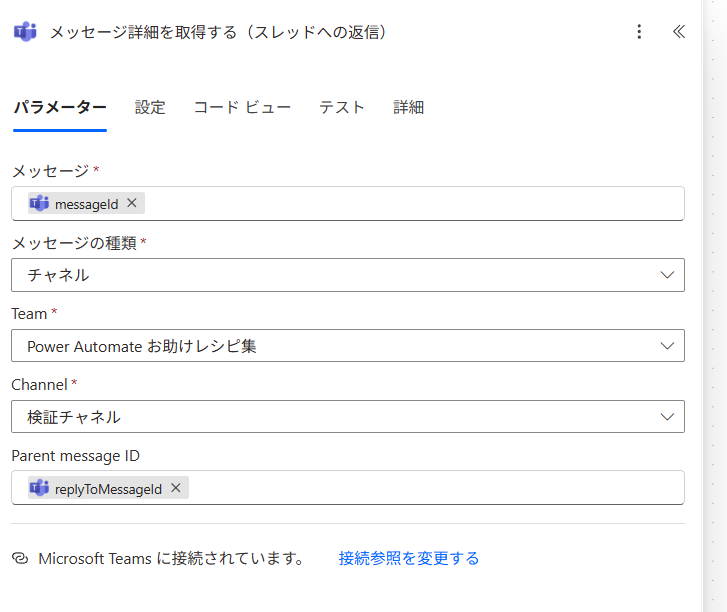Click inside the Parent message ID field
Image resolution: width=727 pixels, height=612 pixels.
[x=348, y=488]
